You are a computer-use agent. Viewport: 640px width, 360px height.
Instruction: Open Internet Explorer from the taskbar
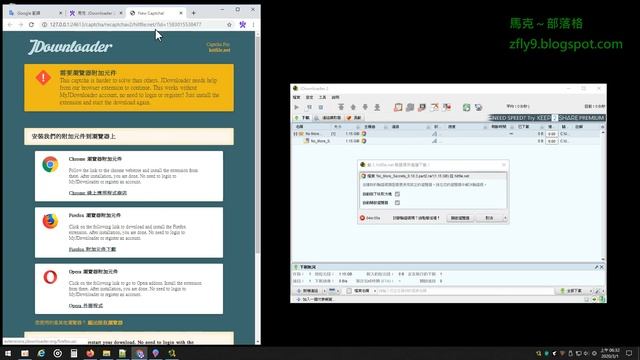pyautogui.click(x=41, y=353)
